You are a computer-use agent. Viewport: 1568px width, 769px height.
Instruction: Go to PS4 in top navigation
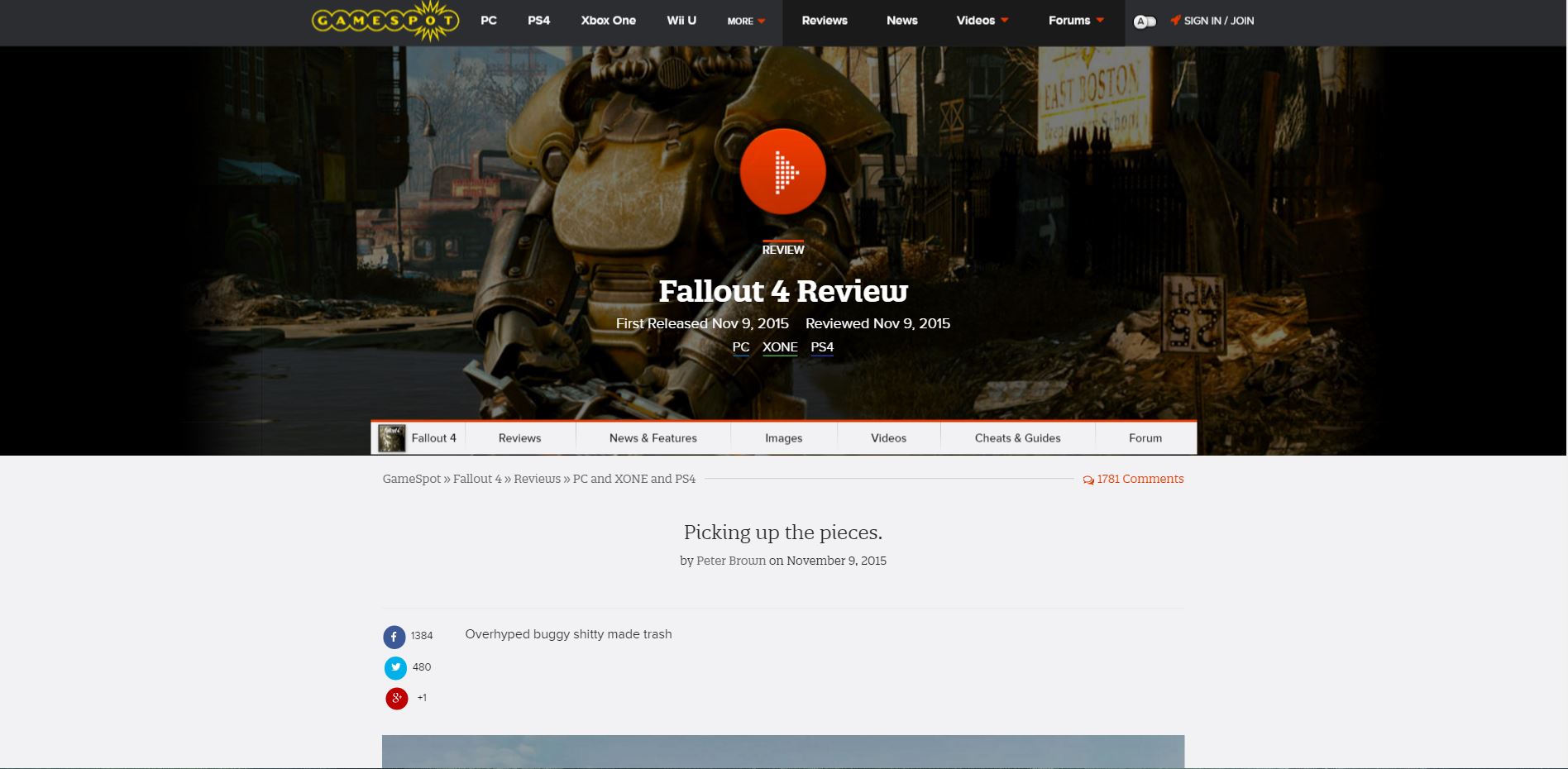click(x=538, y=21)
